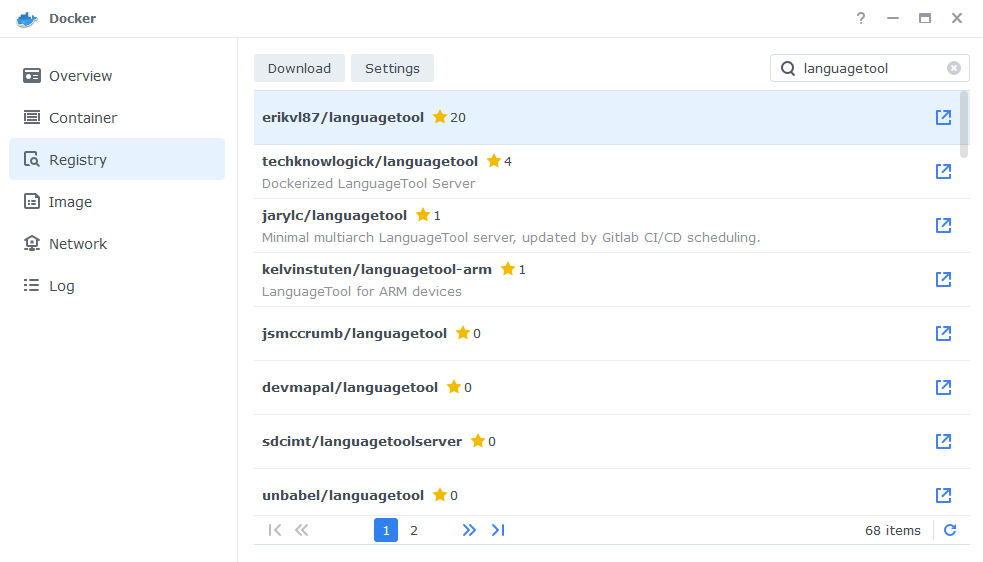Open the Network section
Screen dimensions: 983x562
[117, 244]
